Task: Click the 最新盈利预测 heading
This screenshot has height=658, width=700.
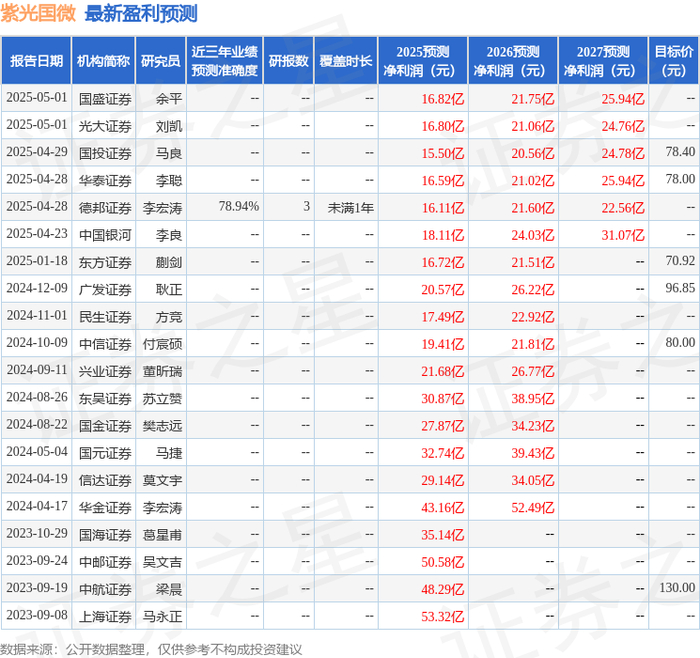Action: pos(141,13)
